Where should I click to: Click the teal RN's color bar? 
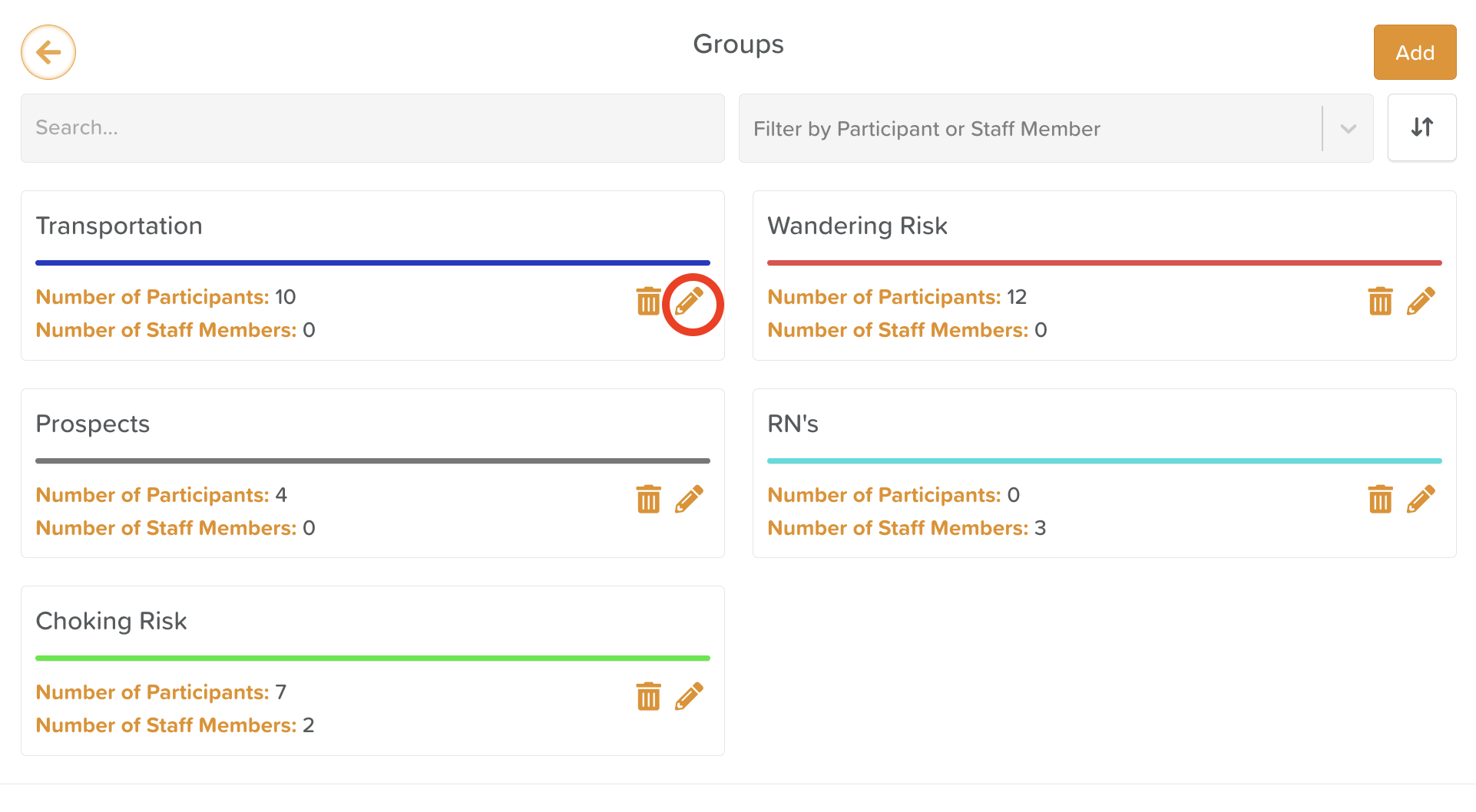tap(1104, 460)
